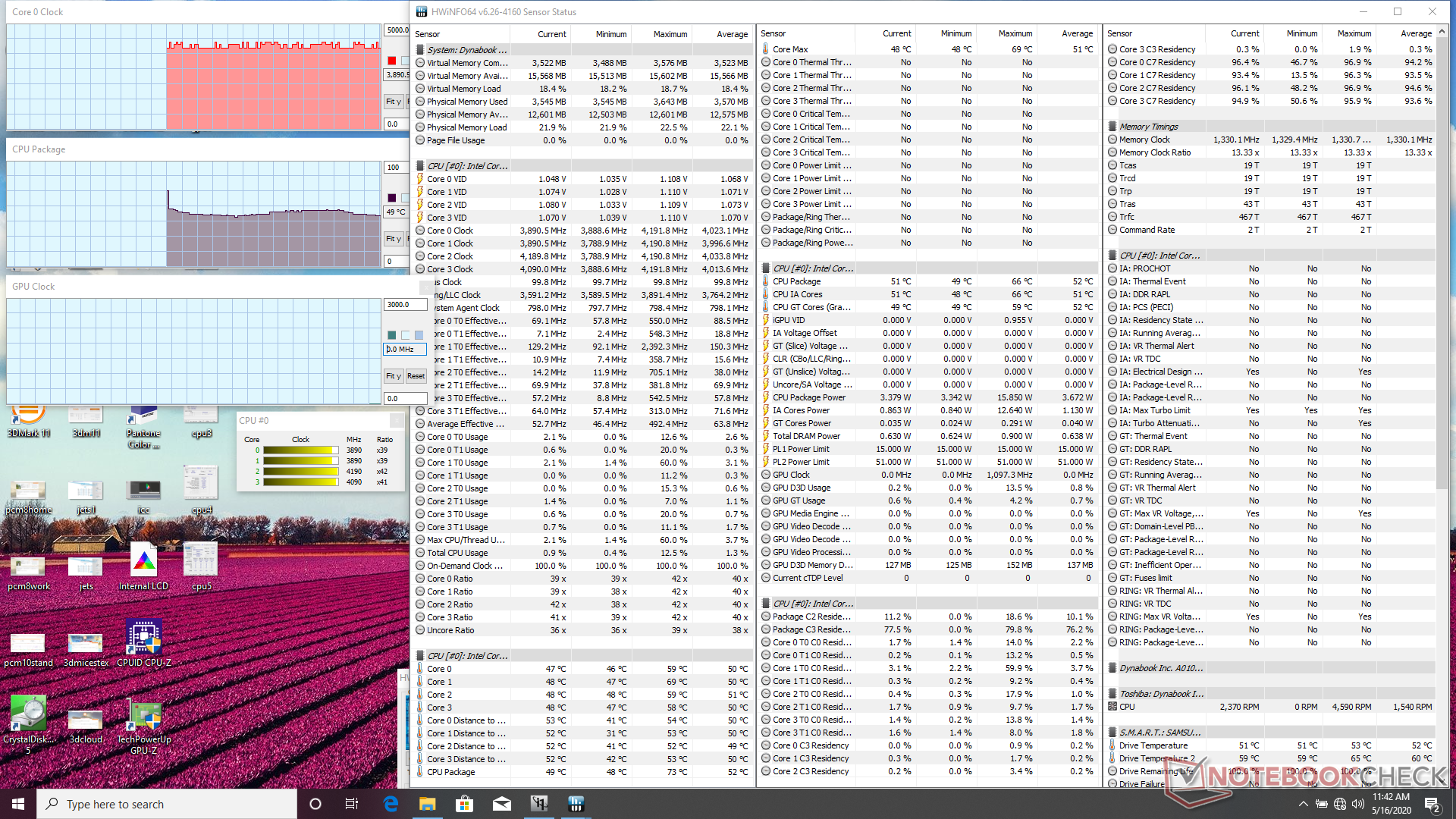Click the Task View taskbar icon
Viewport: 1456px width, 819px height.
[x=352, y=804]
